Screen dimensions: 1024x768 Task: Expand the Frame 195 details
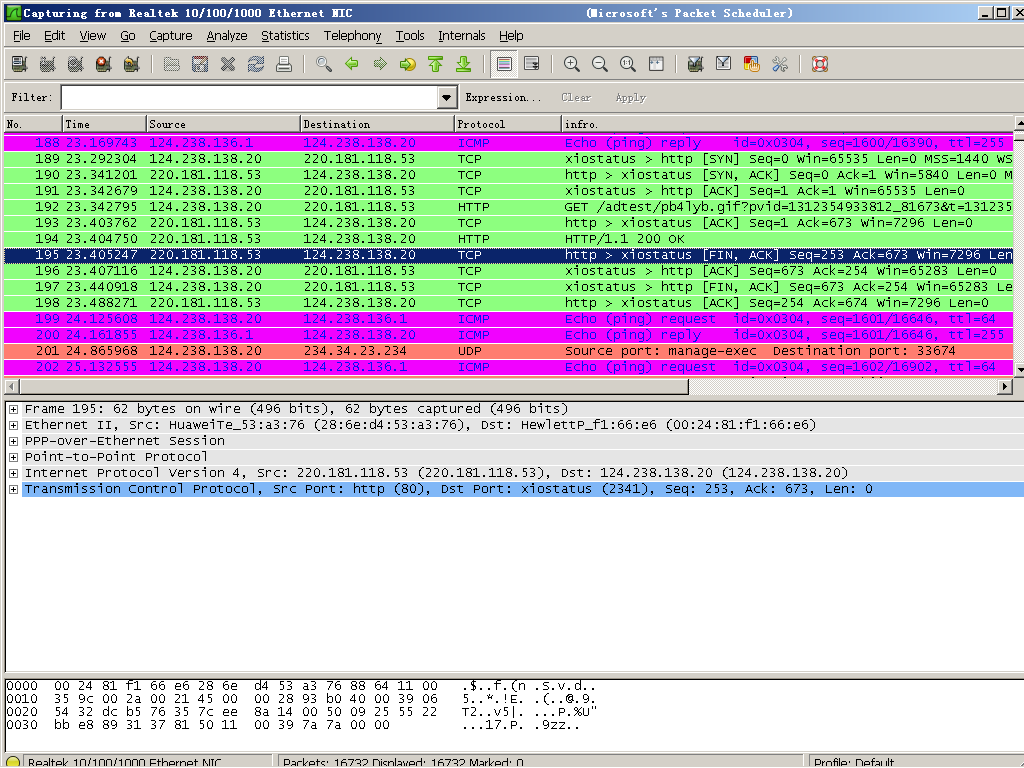(x=13, y=409)
